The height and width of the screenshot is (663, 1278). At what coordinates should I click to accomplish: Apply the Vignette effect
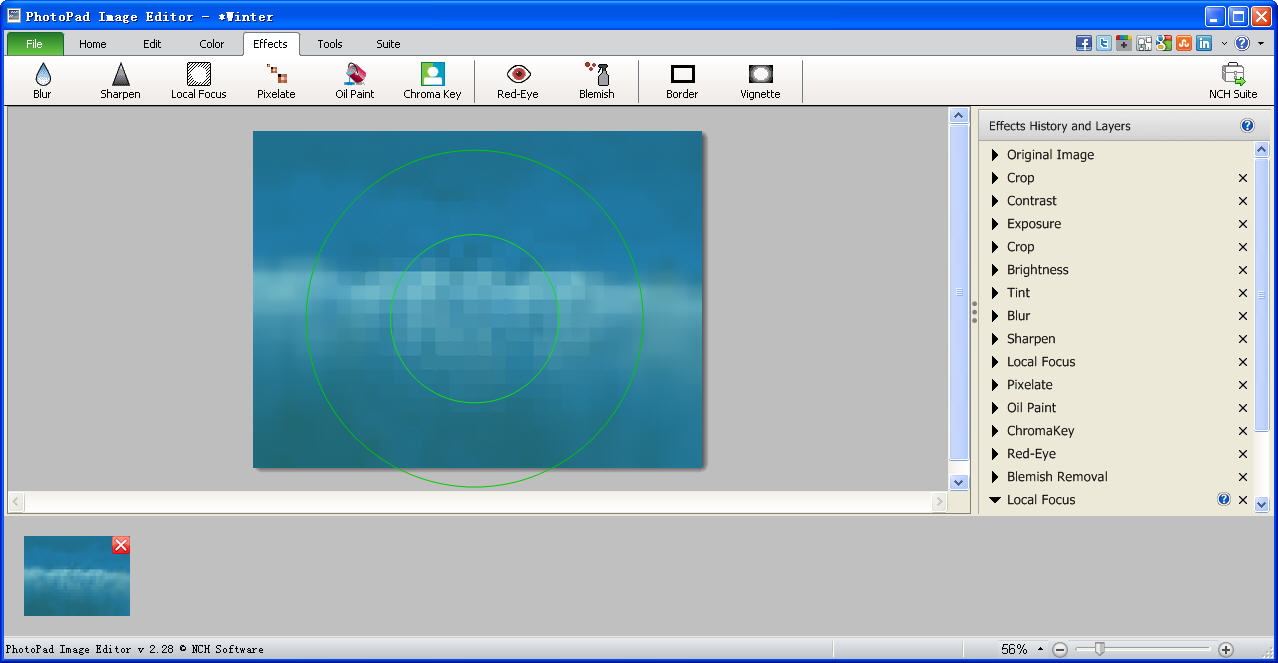point(760,81)
